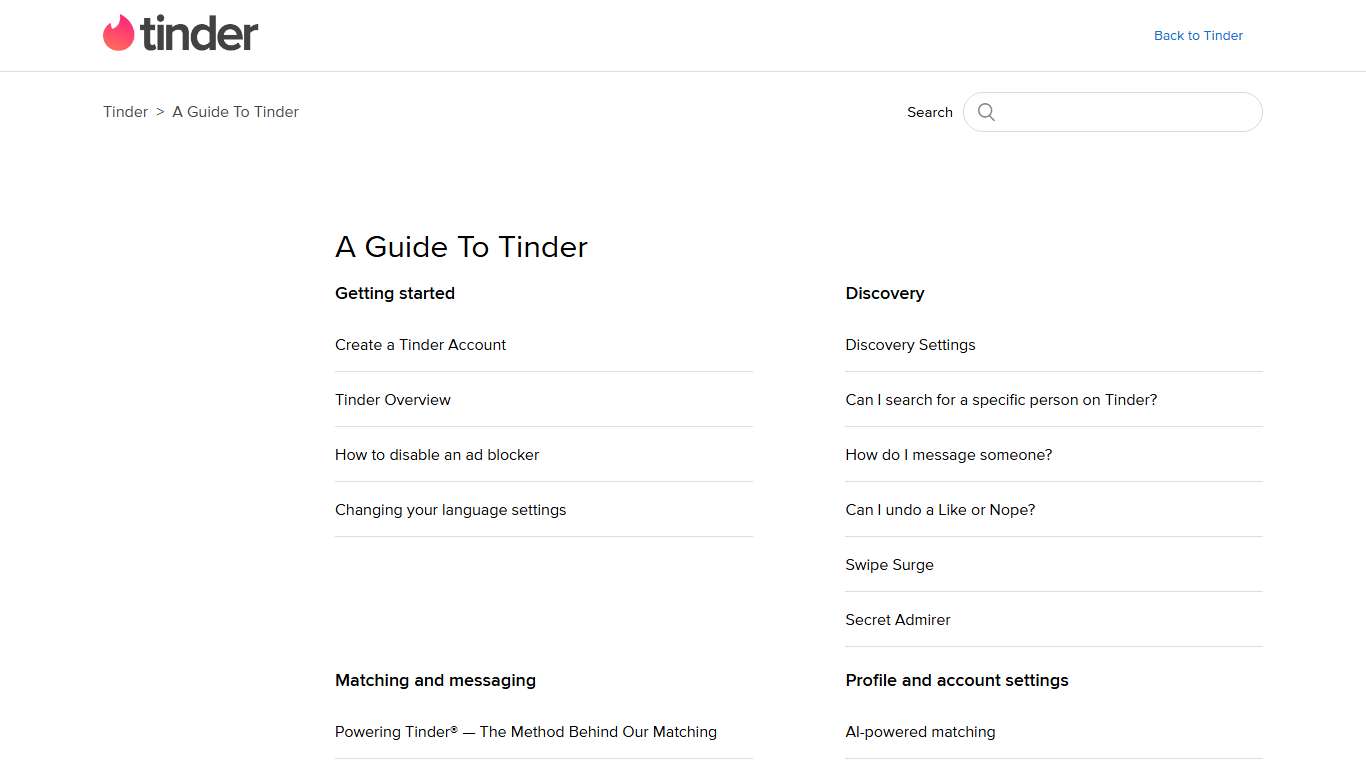1366x768 pixels.
Task: Open the Swipe Surge article
Action: (x=889, y=564)
